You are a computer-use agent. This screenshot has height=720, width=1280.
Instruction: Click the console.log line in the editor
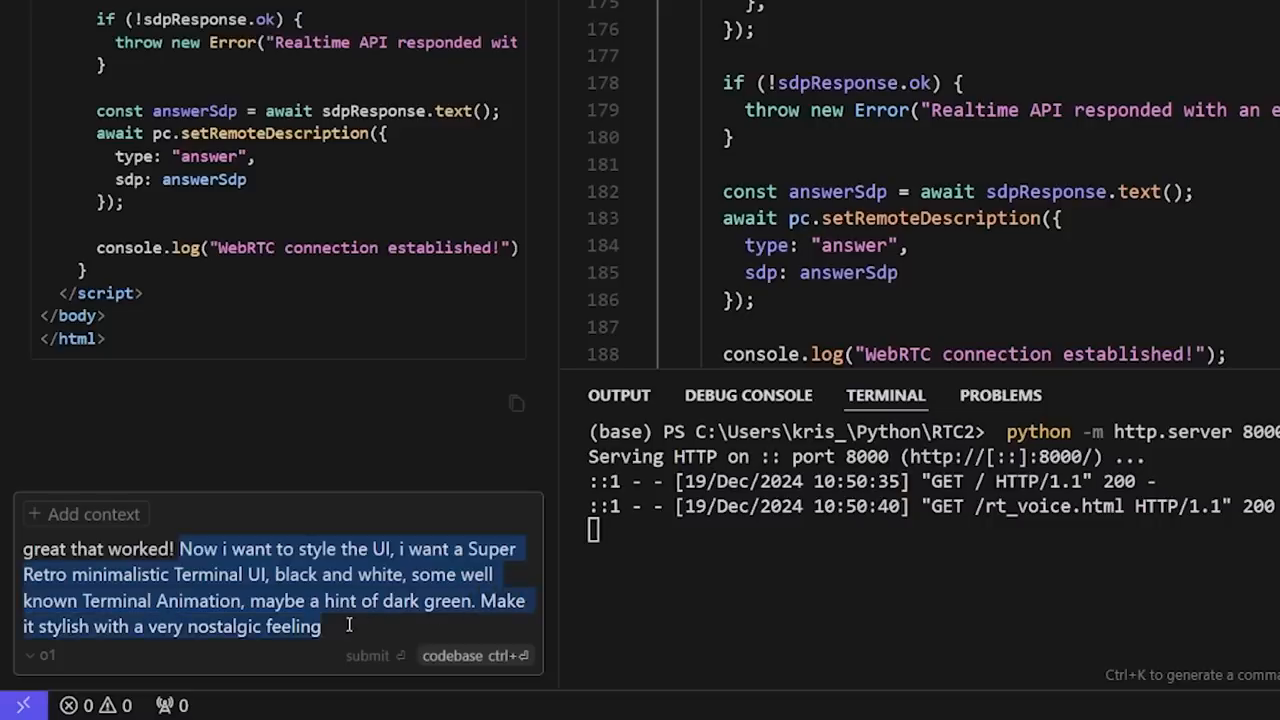click(974, 354)
